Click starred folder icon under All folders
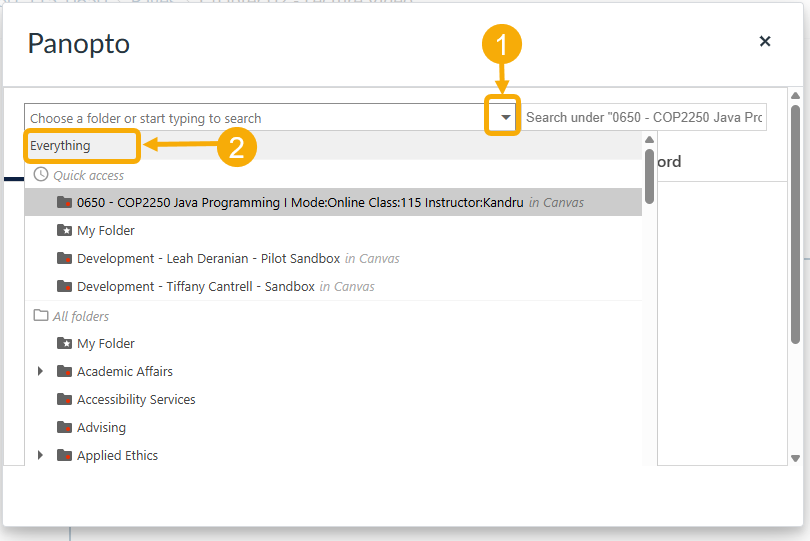This screenshot has height=541, width=810. [65, 343]
